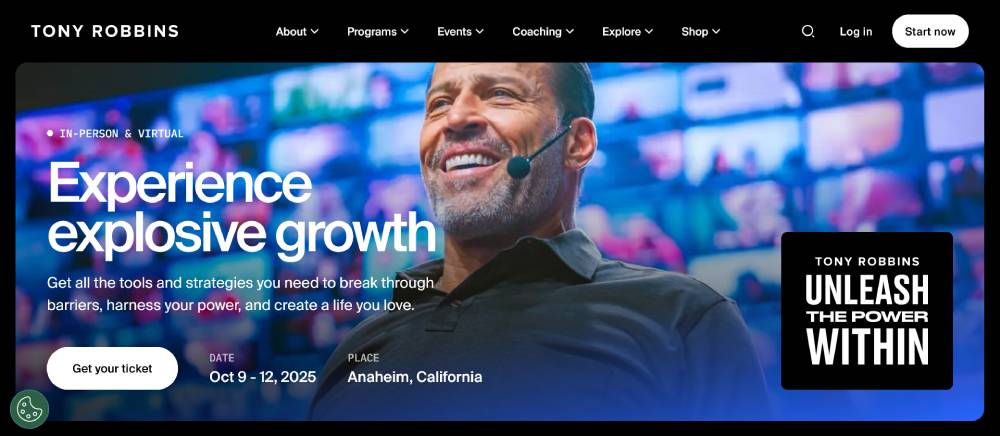The height and width of the screenshot is (436, 1000).
Task: Expand the Shop dropdown chevron
Action: tap(716, 31)
